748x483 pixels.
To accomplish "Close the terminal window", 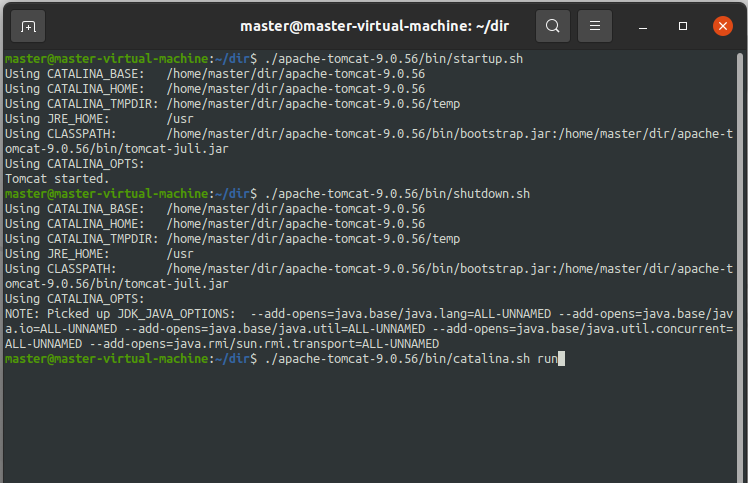I will point(723,26).
